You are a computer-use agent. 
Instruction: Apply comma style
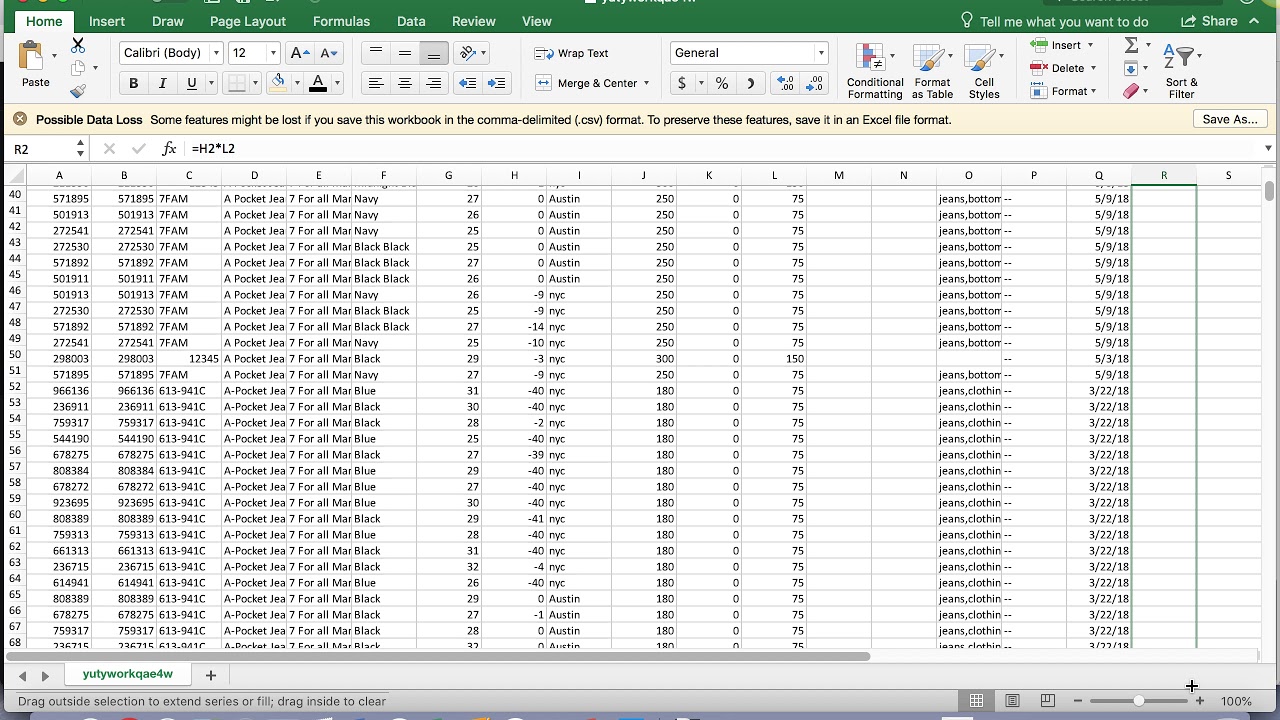tap(750, 83)
